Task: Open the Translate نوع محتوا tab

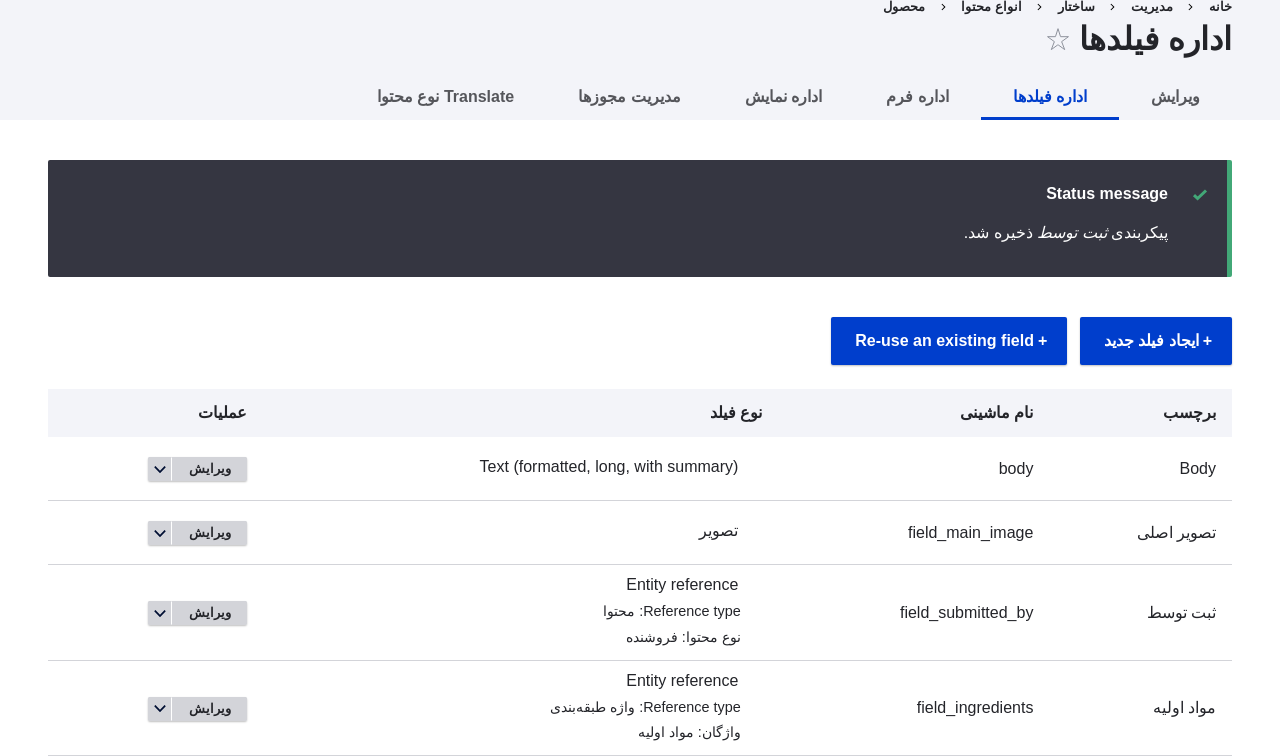Action: (x=445, y=95)
